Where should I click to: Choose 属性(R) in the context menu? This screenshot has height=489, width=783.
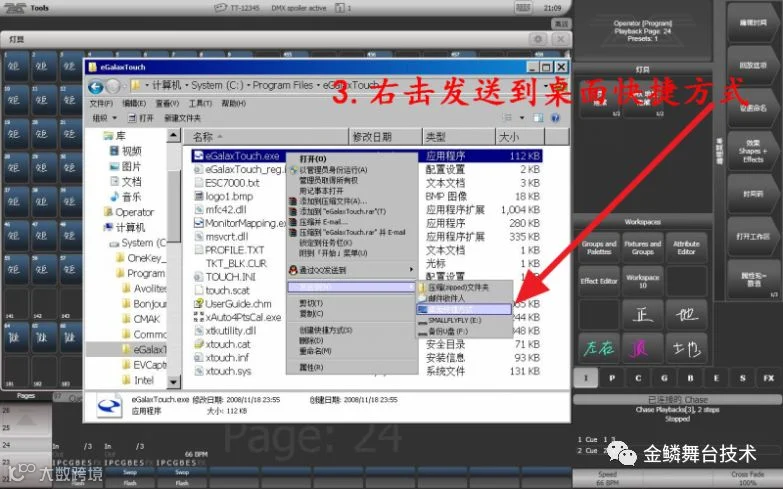point(311,367)
